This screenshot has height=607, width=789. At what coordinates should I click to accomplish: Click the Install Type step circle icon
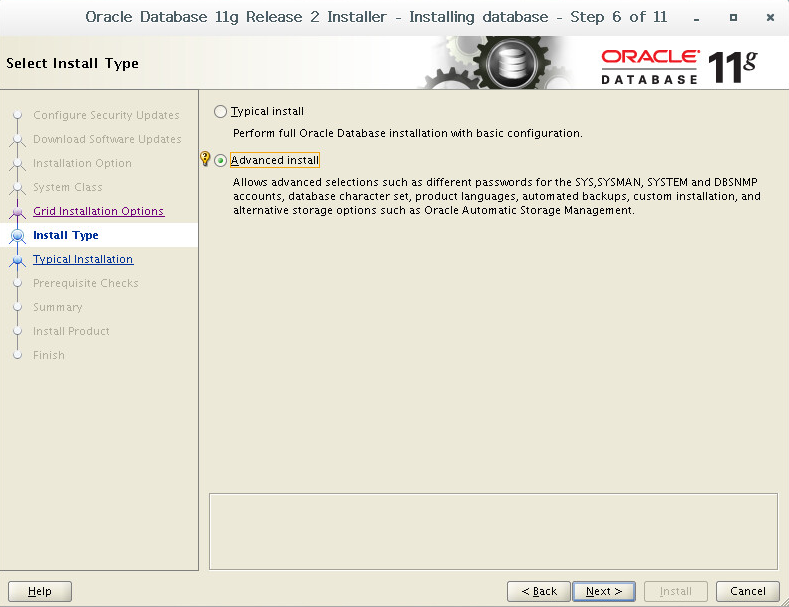[18, 235]
